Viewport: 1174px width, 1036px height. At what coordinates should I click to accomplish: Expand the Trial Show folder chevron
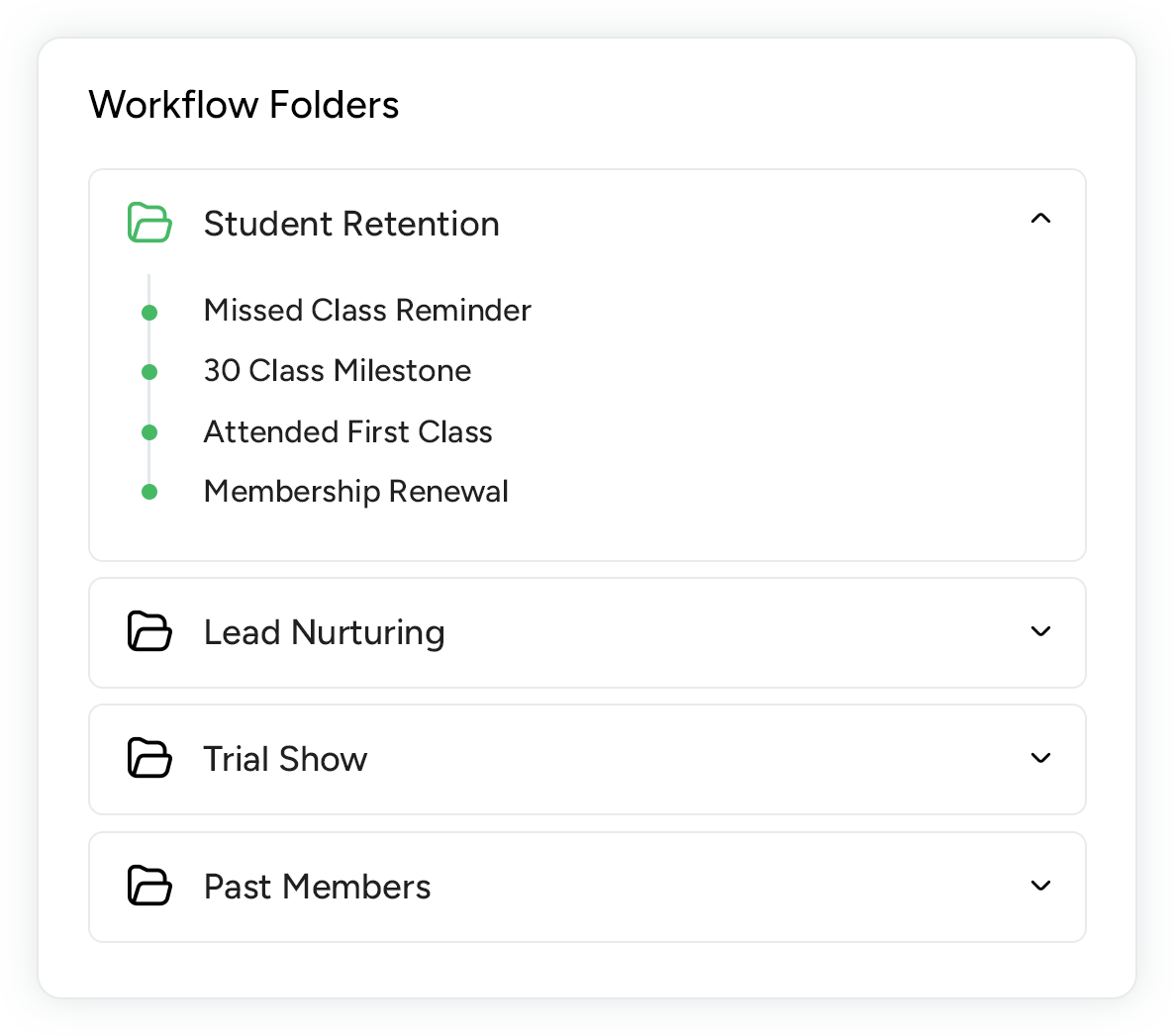[x=1040, y=758]
